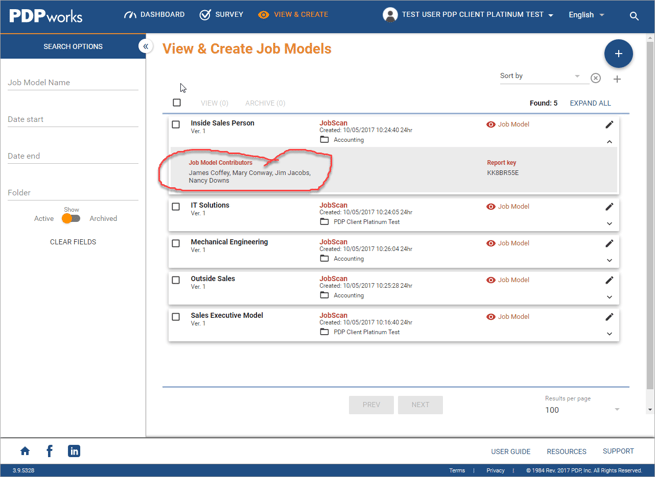Open the Resources link

[x=566, y=452]
